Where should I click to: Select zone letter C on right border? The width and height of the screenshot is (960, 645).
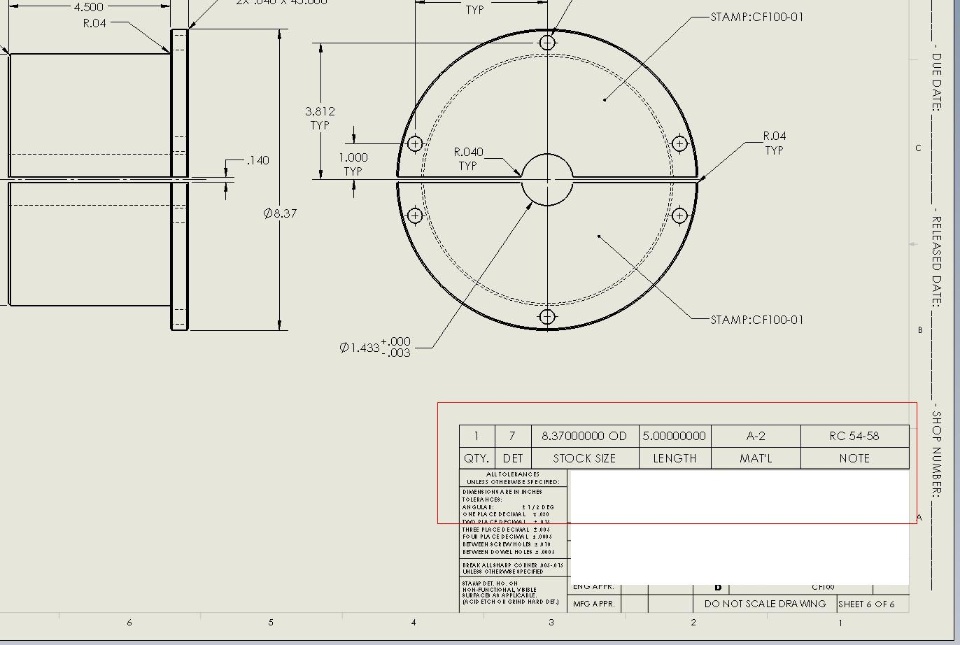[x=918, y=148]
